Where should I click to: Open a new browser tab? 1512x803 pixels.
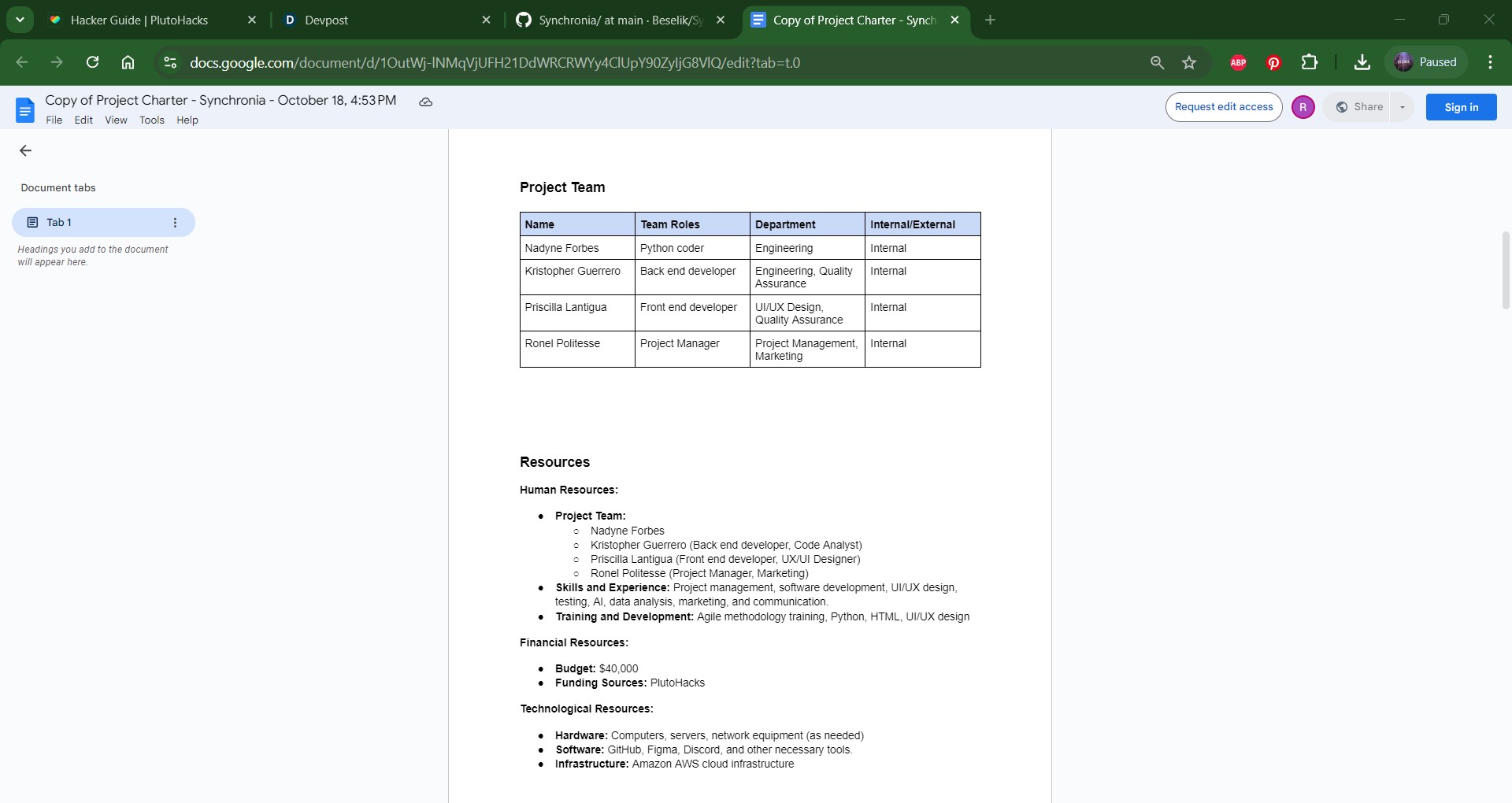(990, 20)
